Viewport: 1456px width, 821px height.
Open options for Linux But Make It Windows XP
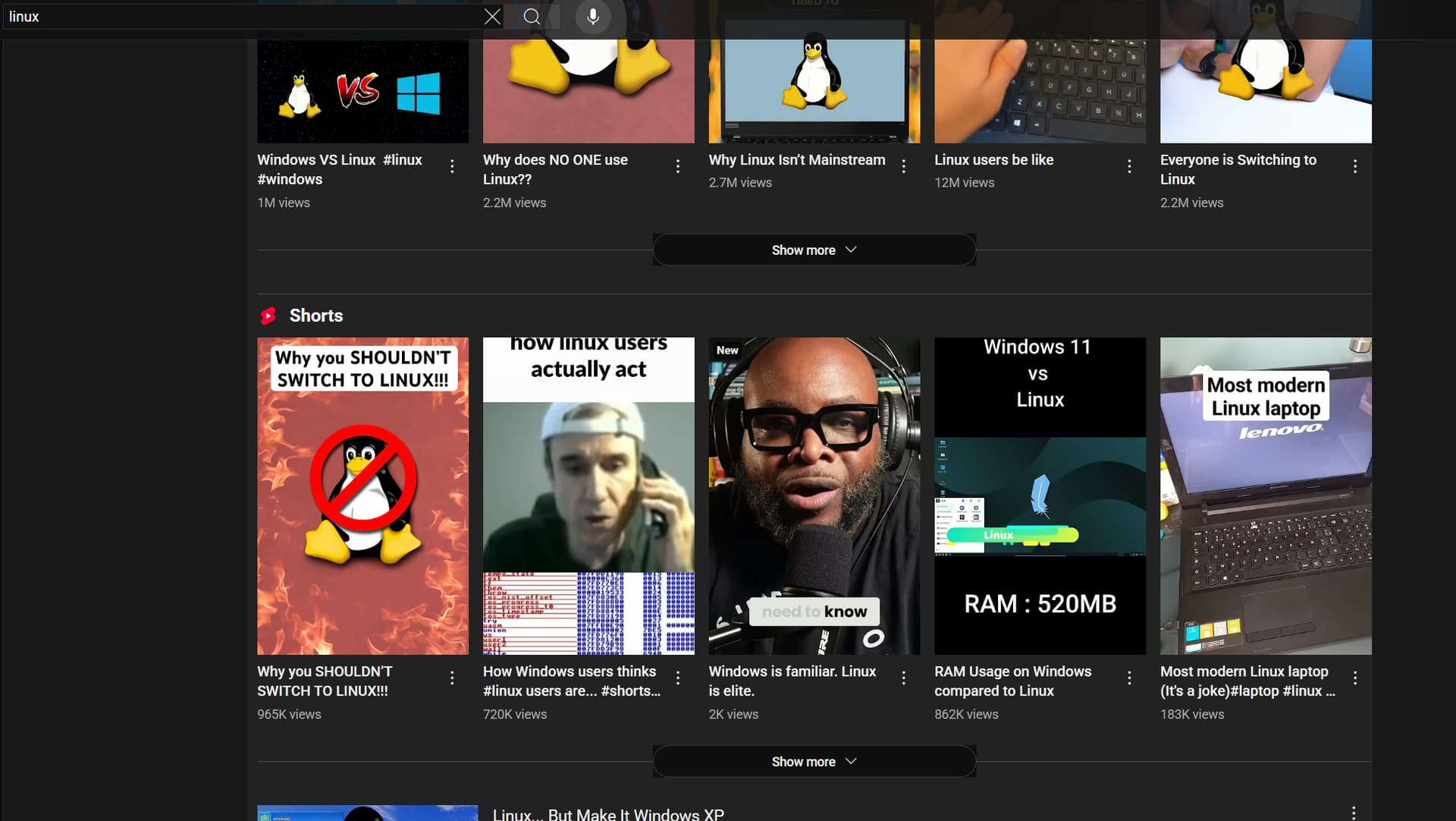coord(1354,813)
